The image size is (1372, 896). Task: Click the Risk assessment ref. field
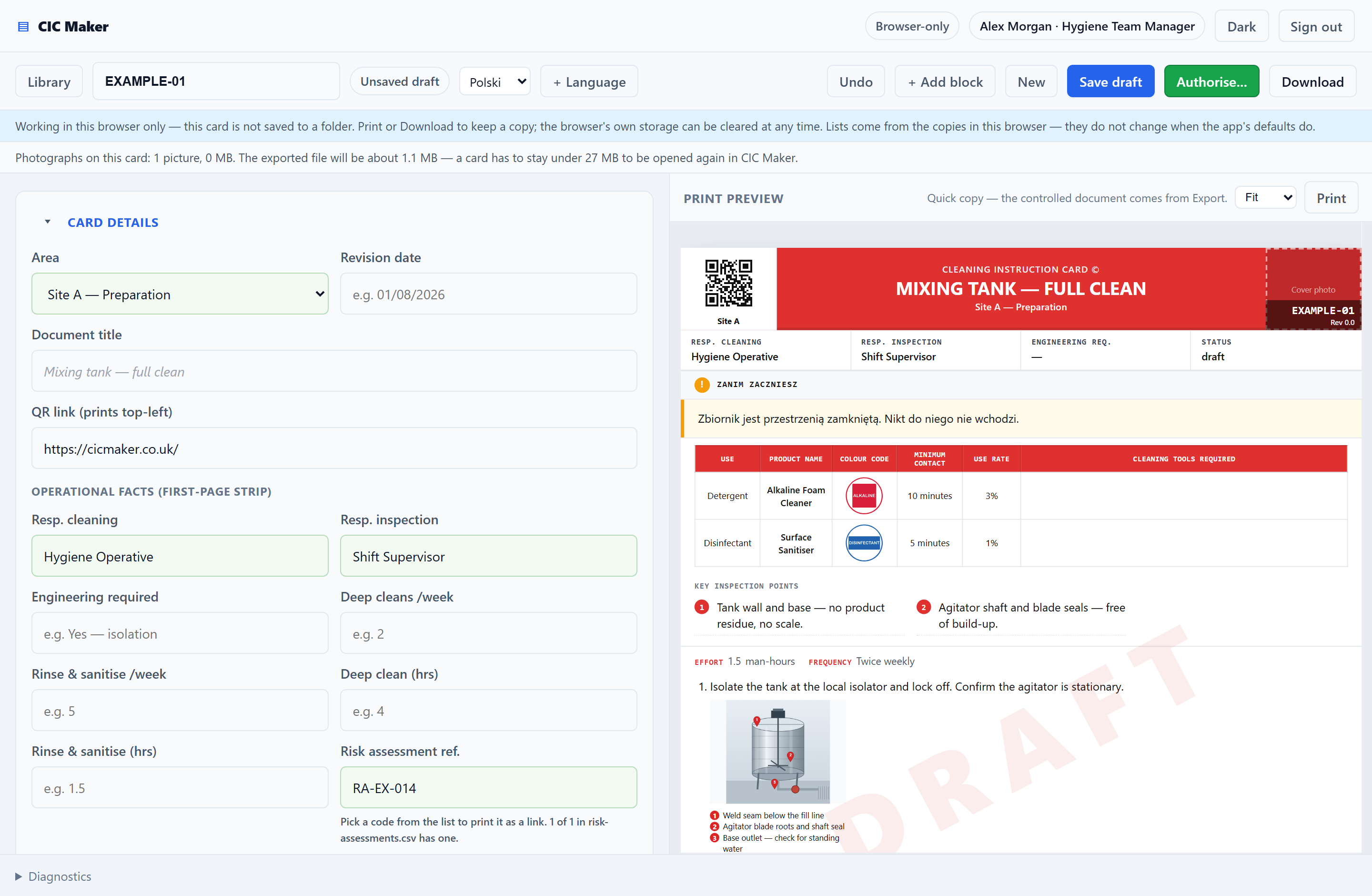(488, 788)
